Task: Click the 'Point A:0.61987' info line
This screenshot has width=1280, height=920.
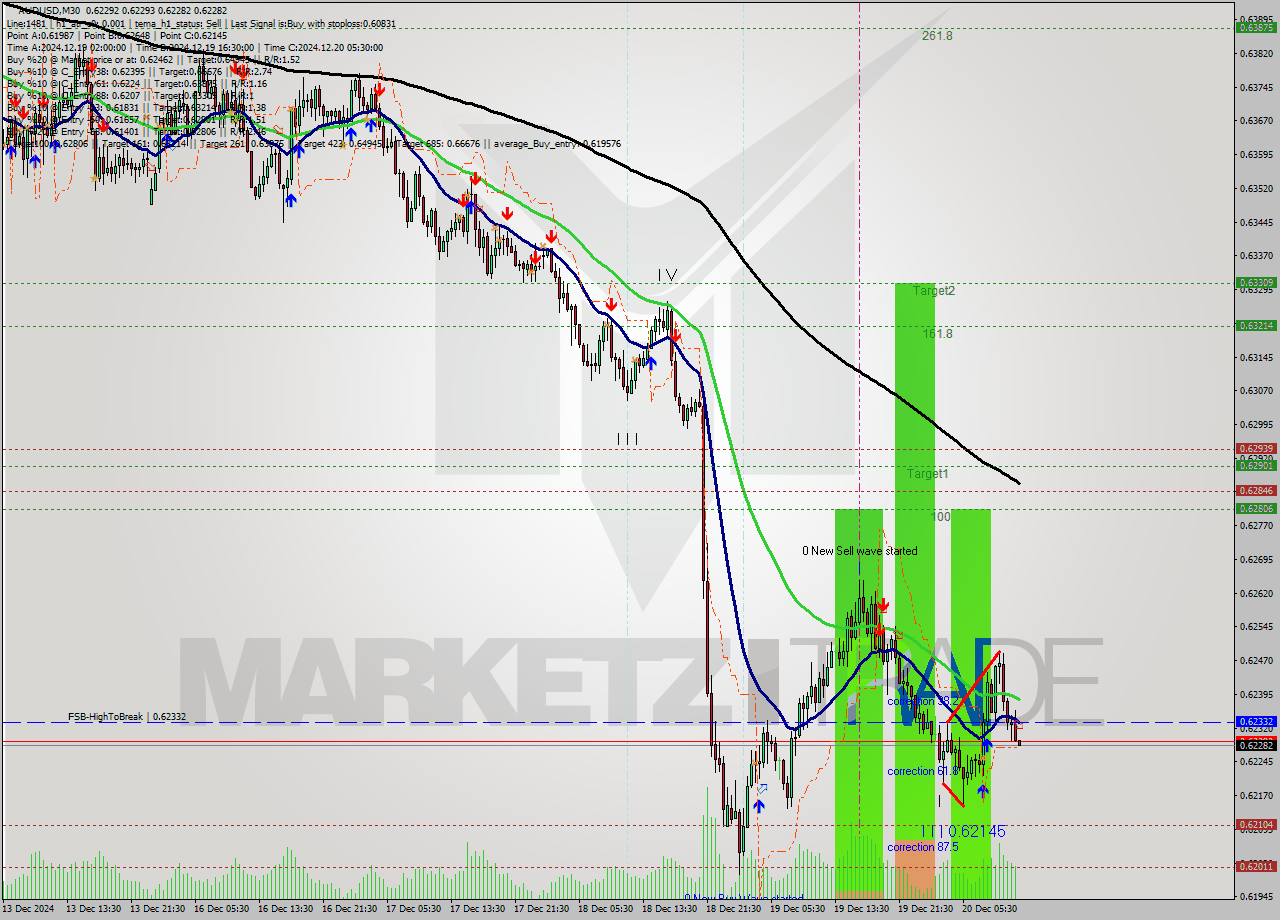Action: [x=39, y=35]
